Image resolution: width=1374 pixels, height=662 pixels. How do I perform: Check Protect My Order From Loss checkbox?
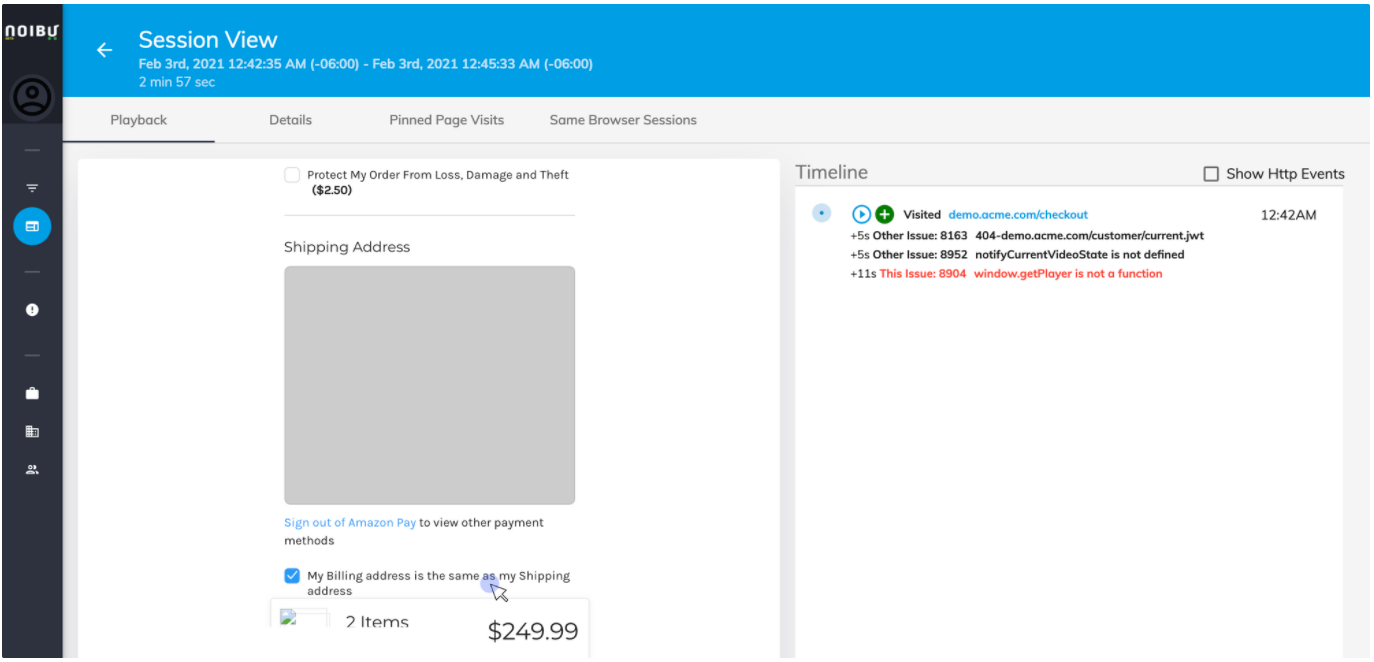tap(292, 175)
